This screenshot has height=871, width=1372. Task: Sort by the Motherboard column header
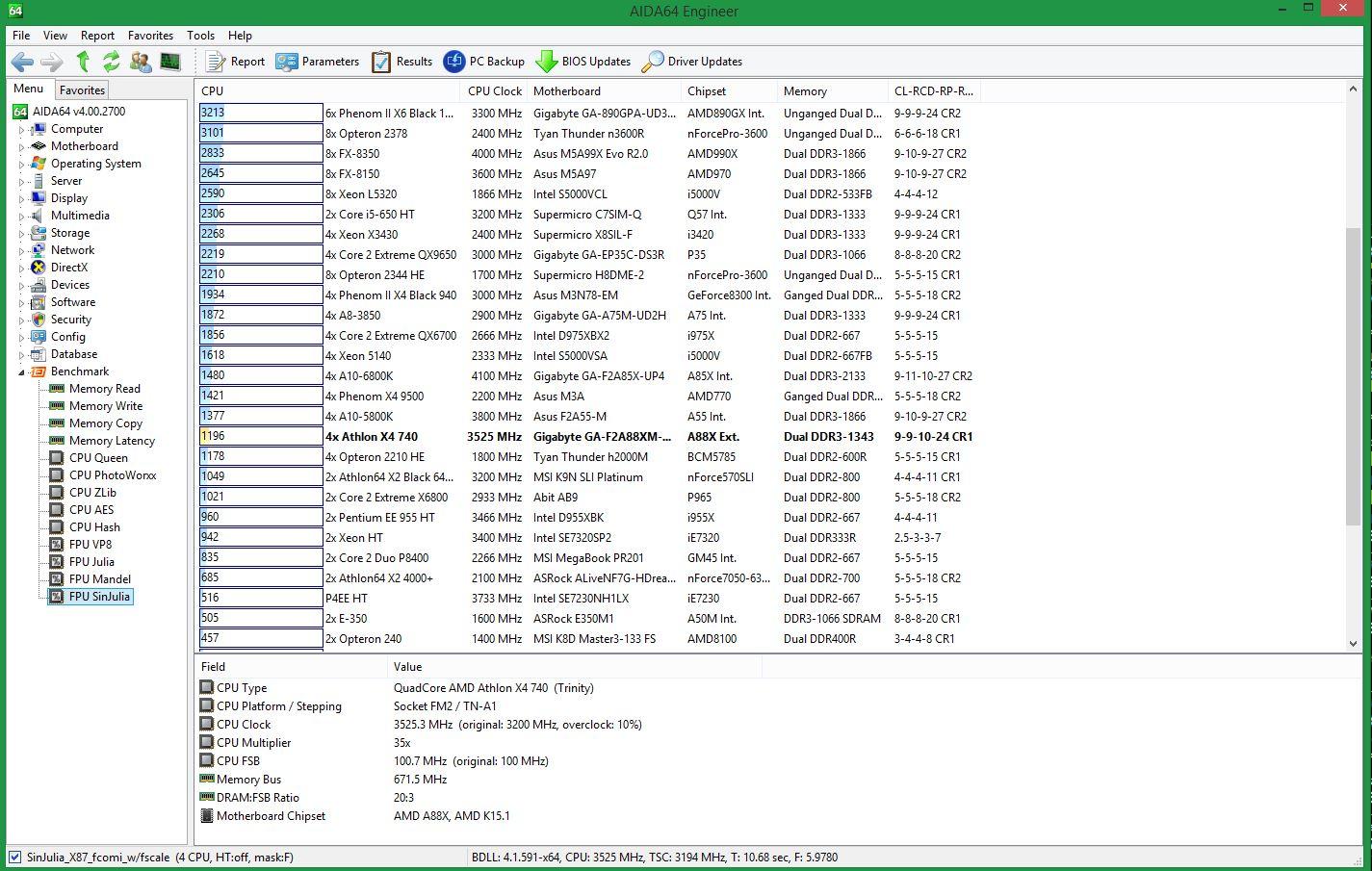point(605,91)
